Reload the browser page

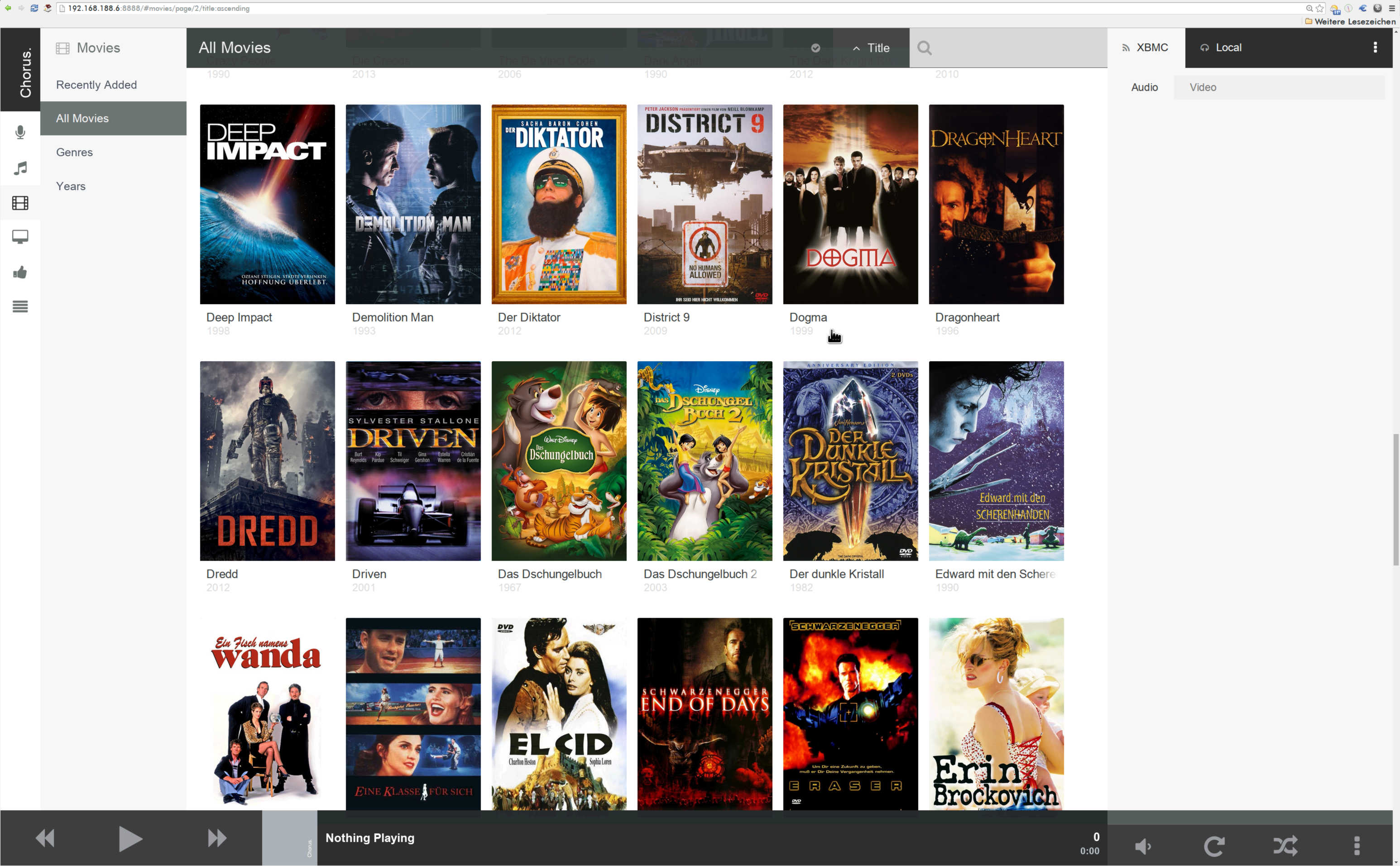(x=34, y=8)
